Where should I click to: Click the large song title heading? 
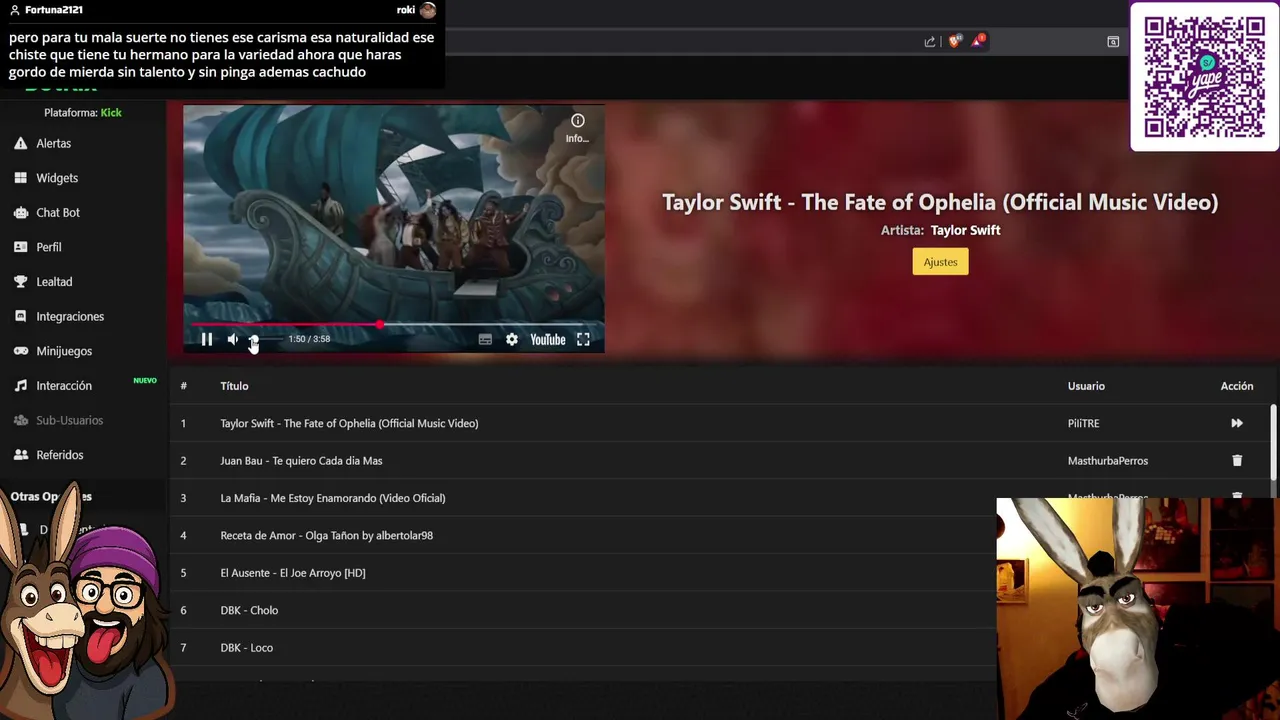coord(940,202)
